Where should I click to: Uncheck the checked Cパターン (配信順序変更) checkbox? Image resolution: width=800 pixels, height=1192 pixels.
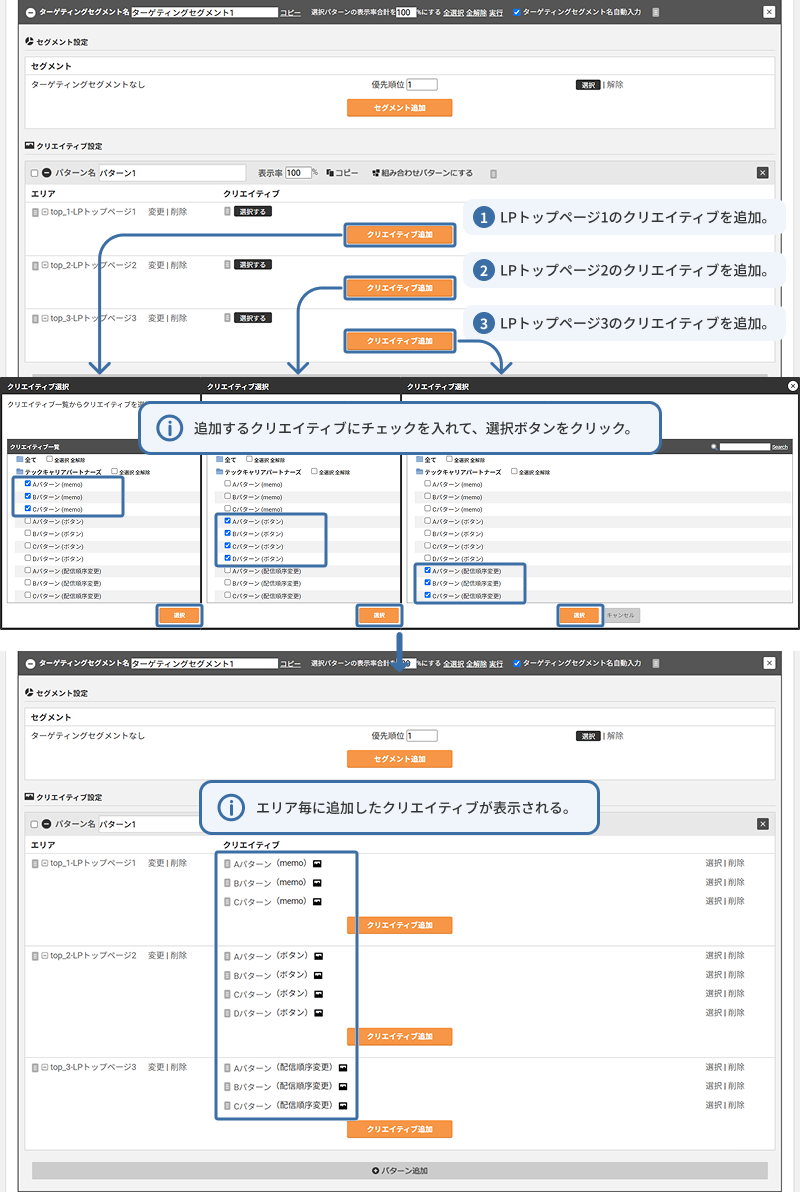[427, 595]
